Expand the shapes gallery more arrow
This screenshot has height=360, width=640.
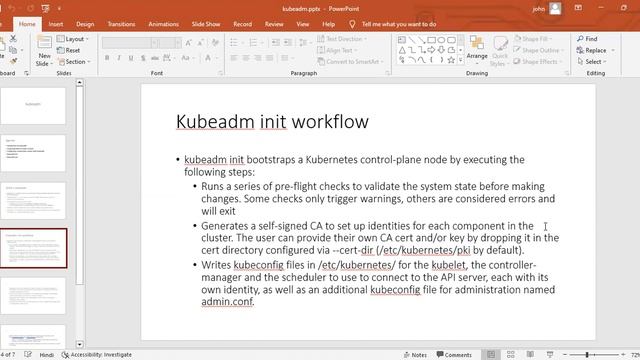click(461, 60)
